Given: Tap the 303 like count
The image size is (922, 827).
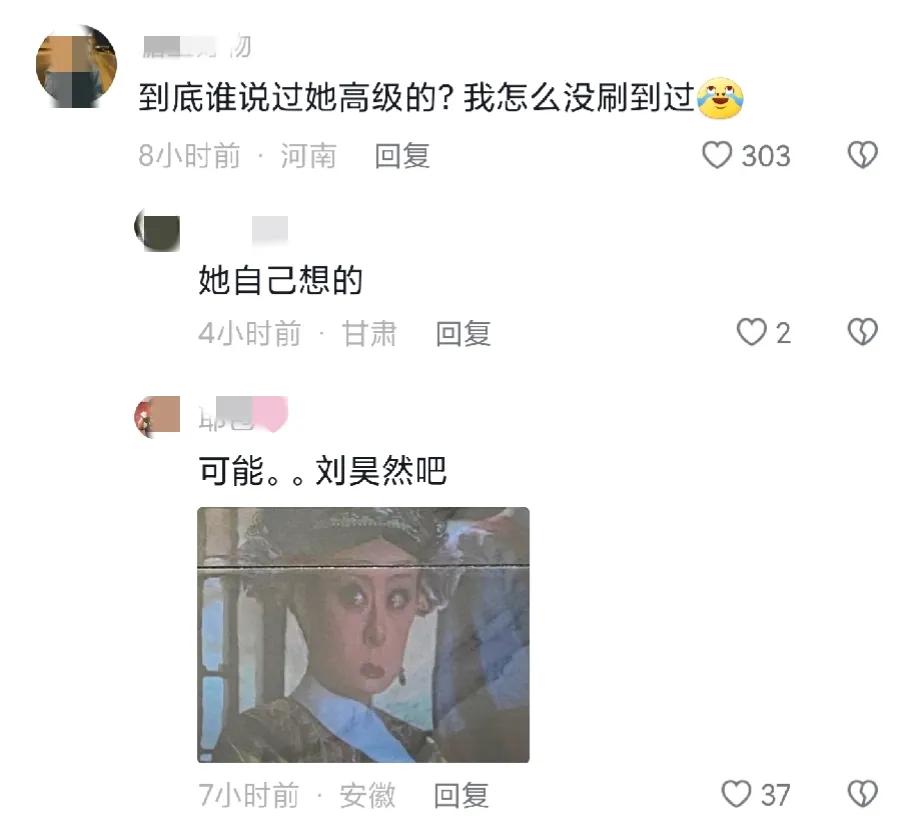Looking at the screenshot, I should pos(766,156).
